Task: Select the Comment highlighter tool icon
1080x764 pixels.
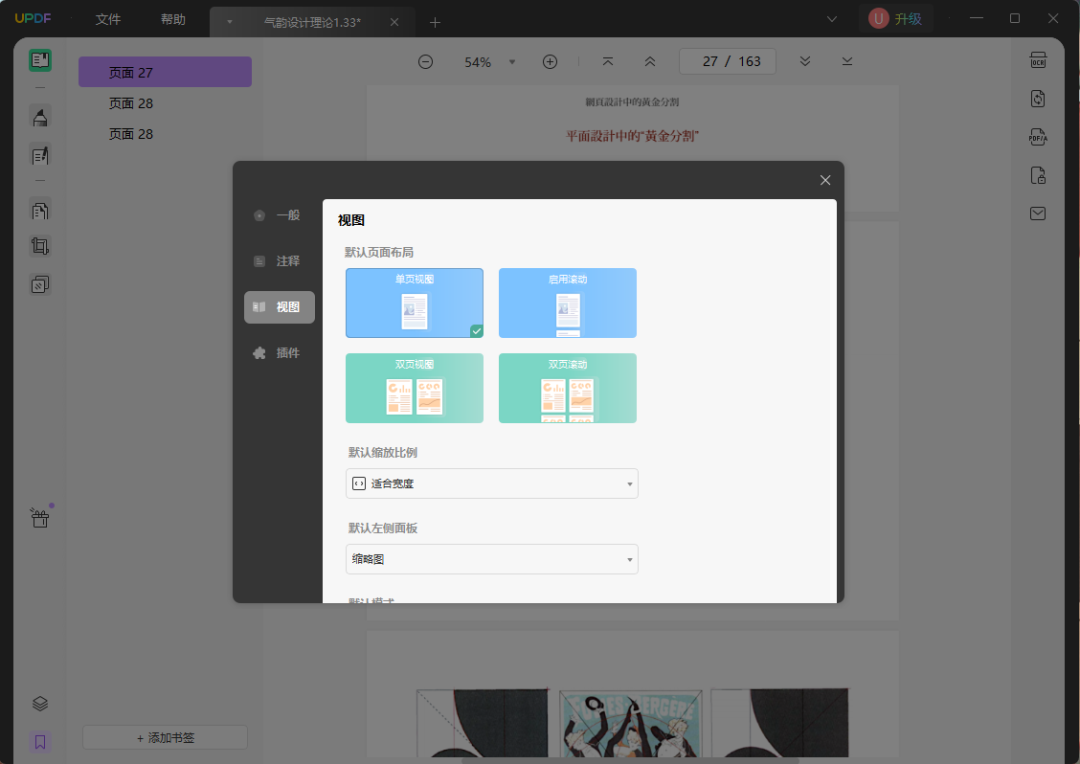Action: coord(40,117)
